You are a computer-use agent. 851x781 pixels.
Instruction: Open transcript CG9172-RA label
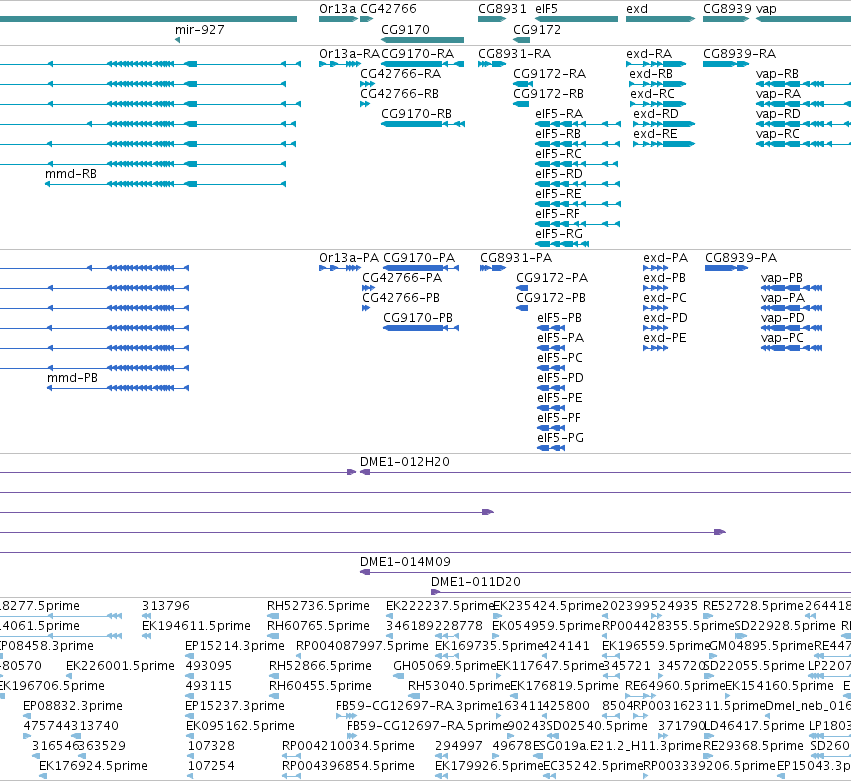coord(550,74)
